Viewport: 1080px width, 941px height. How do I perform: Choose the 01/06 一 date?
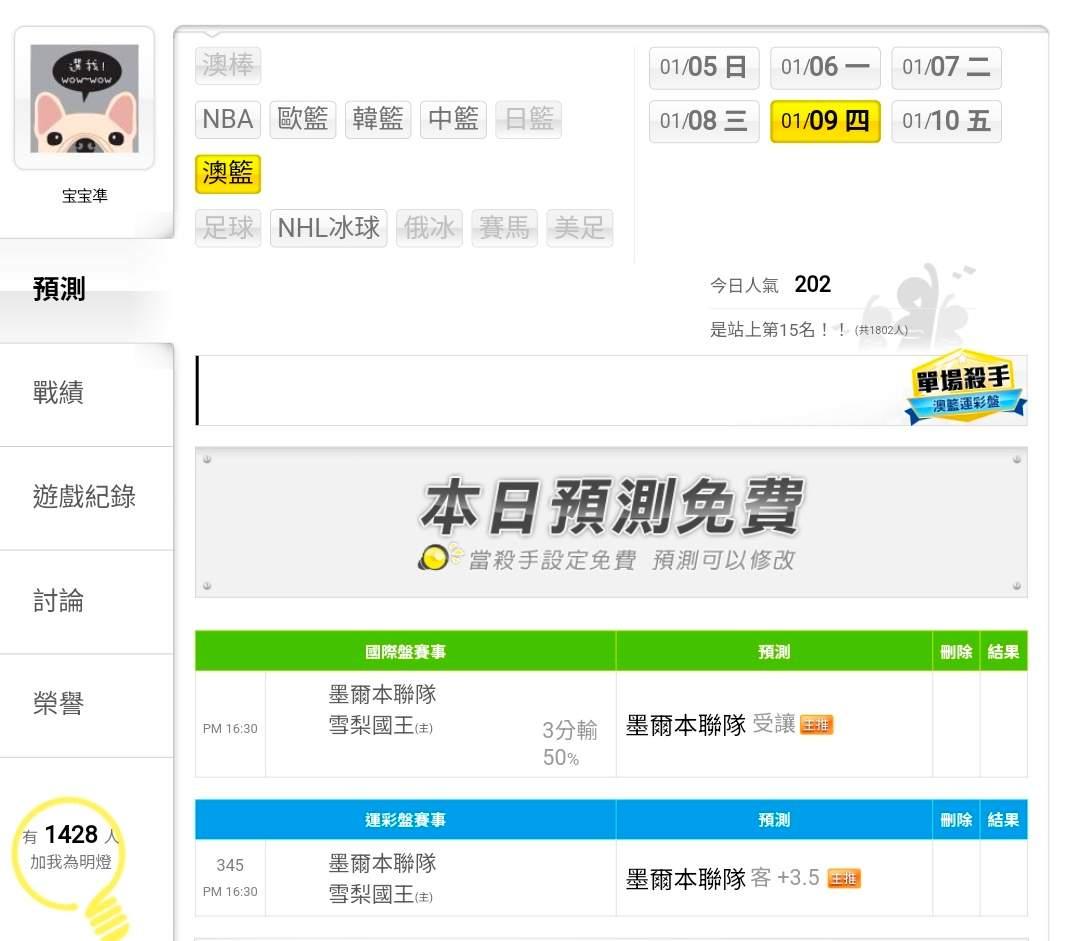click(825, 68)
